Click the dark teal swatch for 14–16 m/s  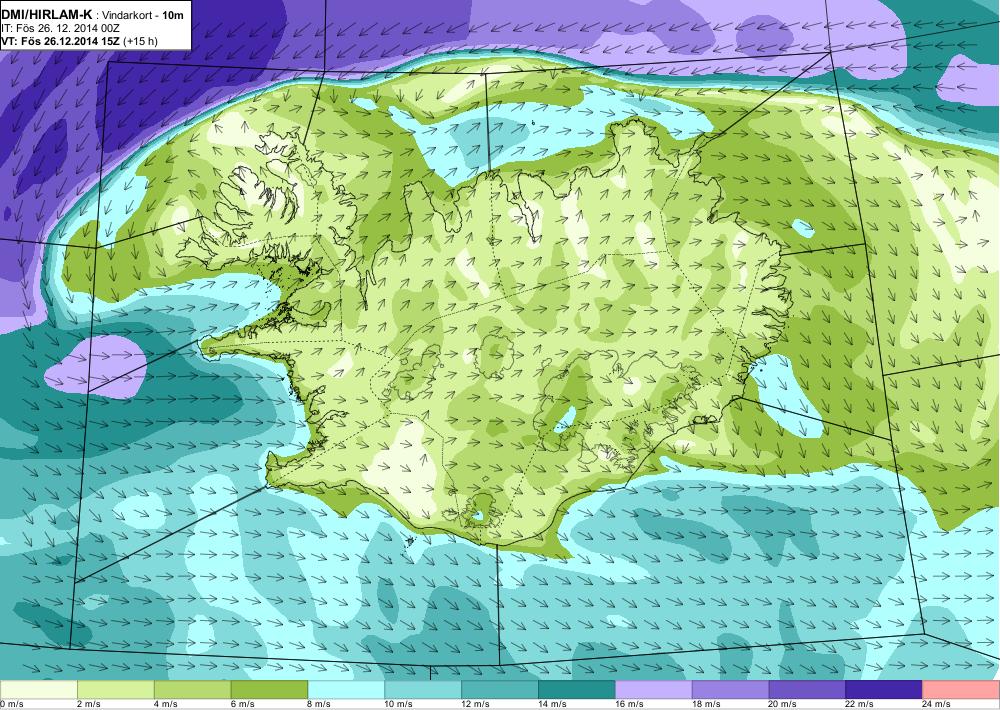pos(577,690)
